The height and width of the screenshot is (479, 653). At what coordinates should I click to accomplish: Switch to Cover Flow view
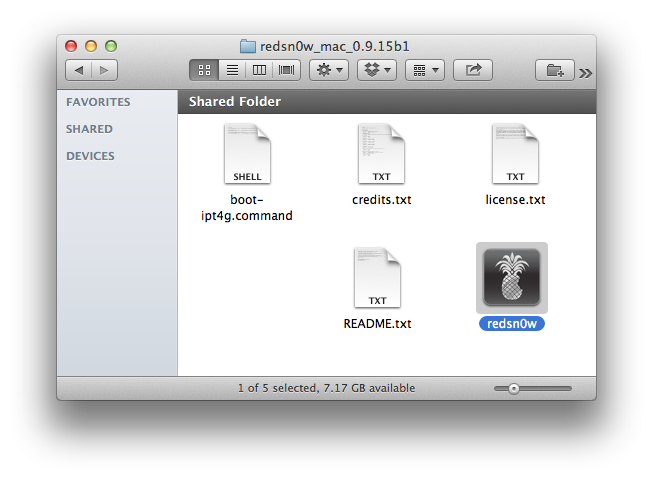[287, 70]
